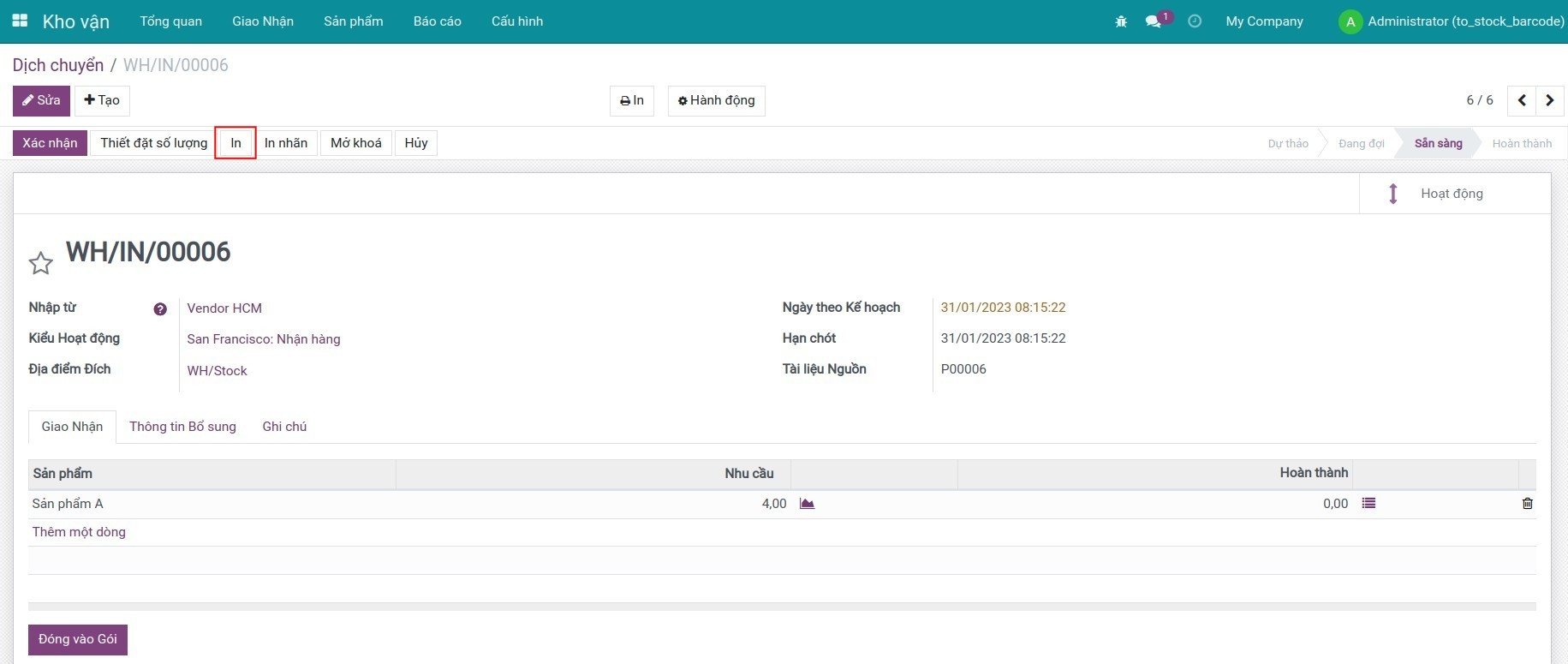Toggle the favorite star for WH/IN/00006
This screenshot has height=664, width=1568.
(40, 263)
